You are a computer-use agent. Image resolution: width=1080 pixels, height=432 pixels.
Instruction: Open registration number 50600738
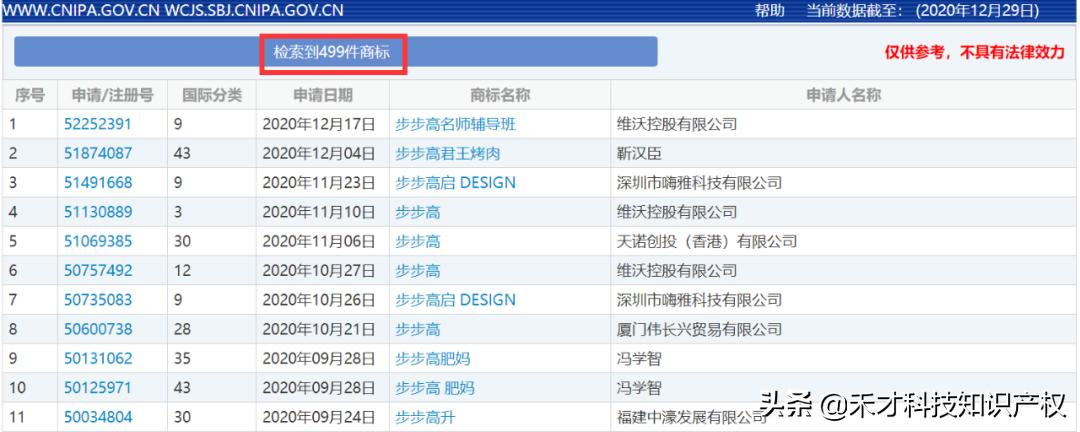(x=97, y=329)
